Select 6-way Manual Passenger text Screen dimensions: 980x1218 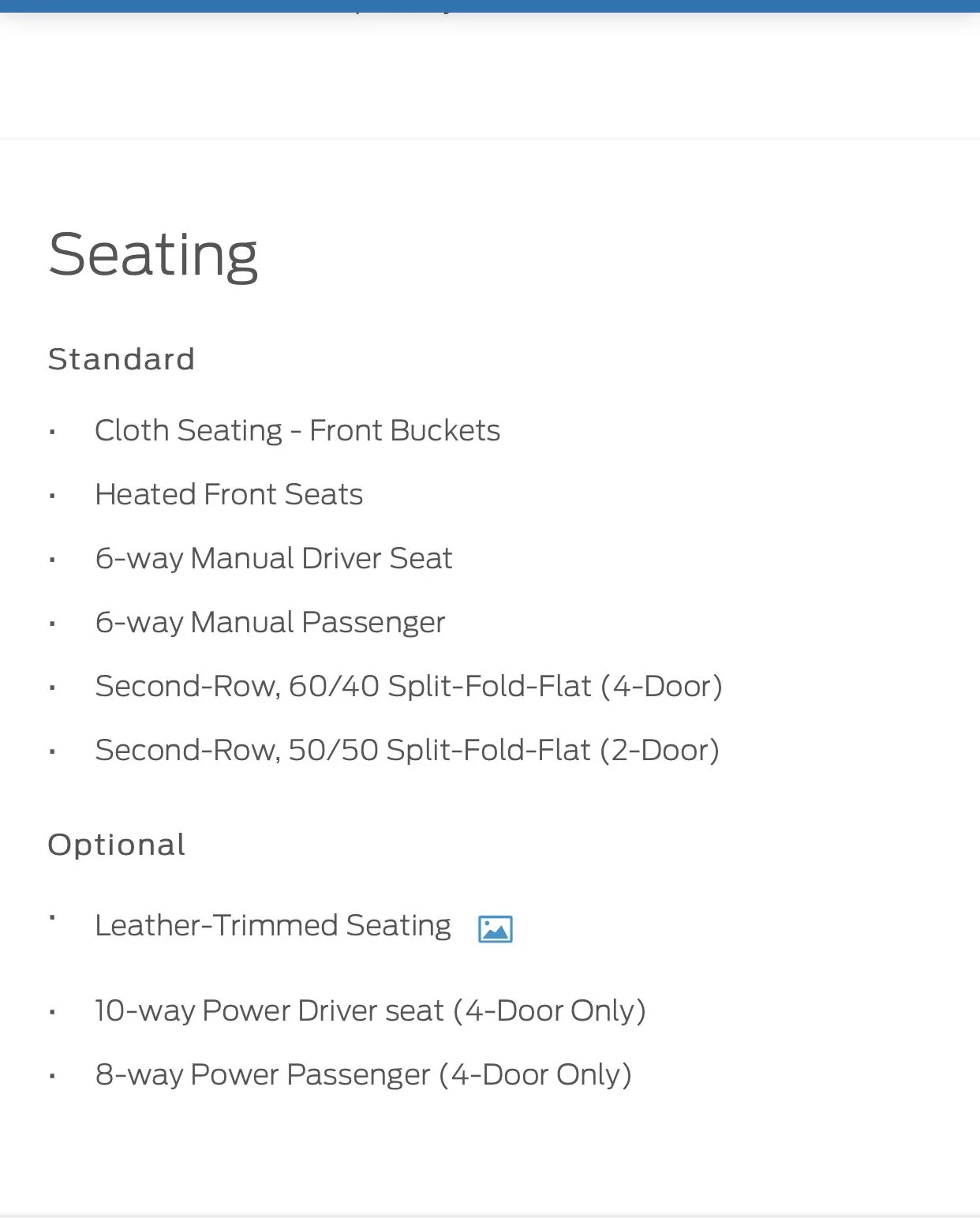(270, 622)
